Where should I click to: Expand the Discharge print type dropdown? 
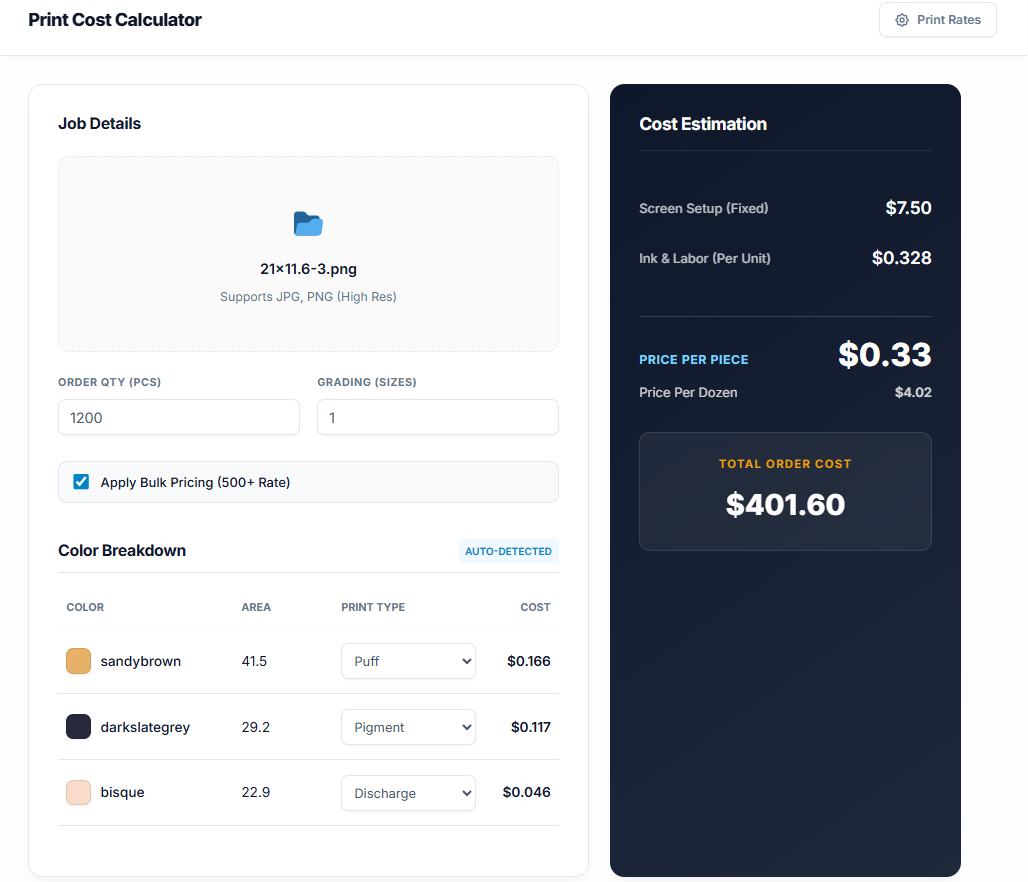[x=408, y=793]
